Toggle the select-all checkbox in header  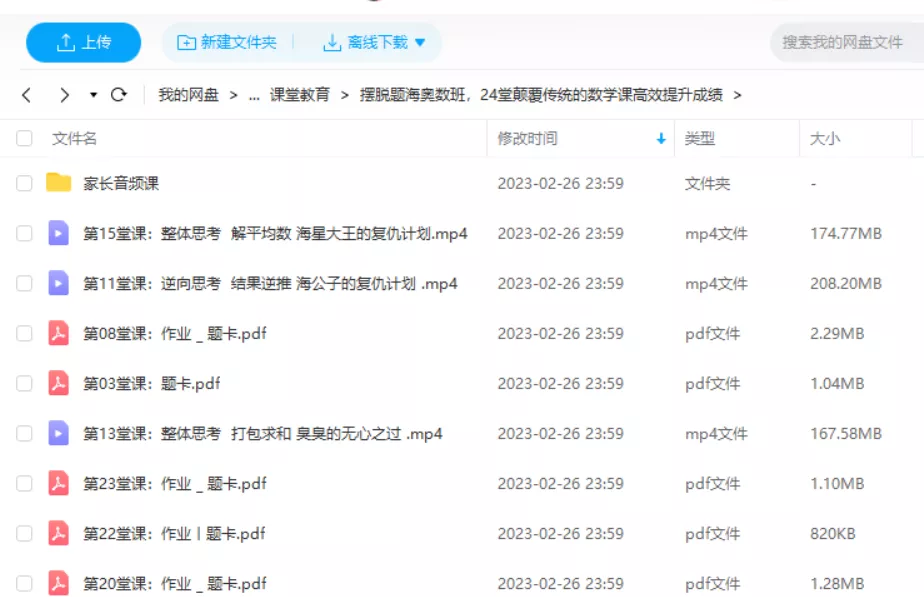[24, 139]
